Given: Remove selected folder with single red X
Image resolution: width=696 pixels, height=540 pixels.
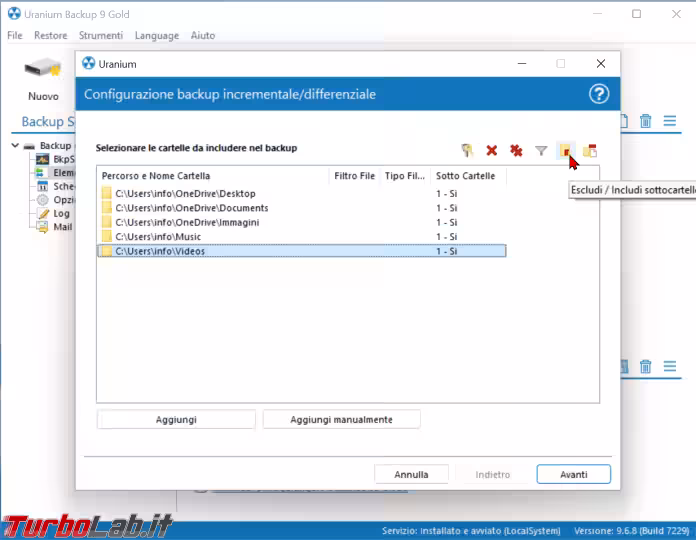Looking at the screenshot, I should [x=491, y=150].
